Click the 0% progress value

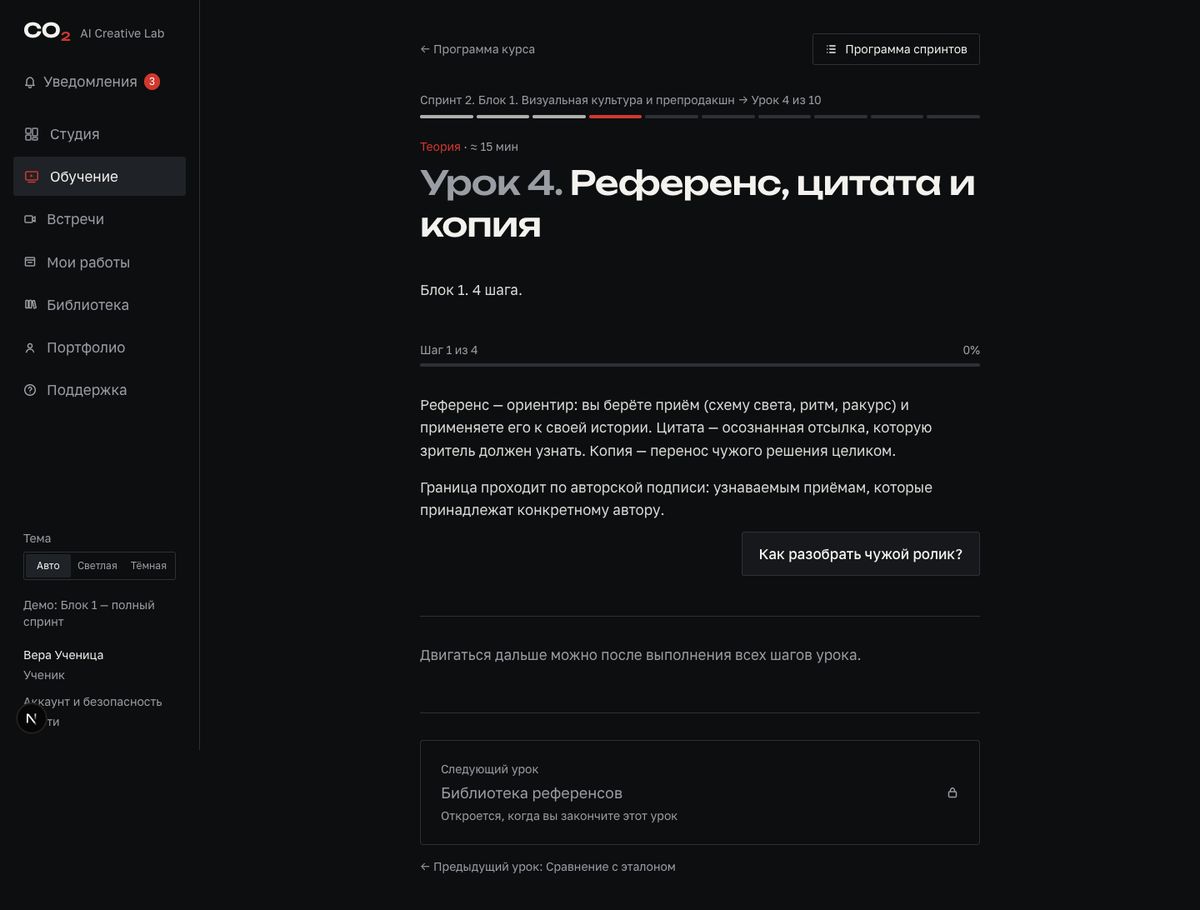click(971, 350)
